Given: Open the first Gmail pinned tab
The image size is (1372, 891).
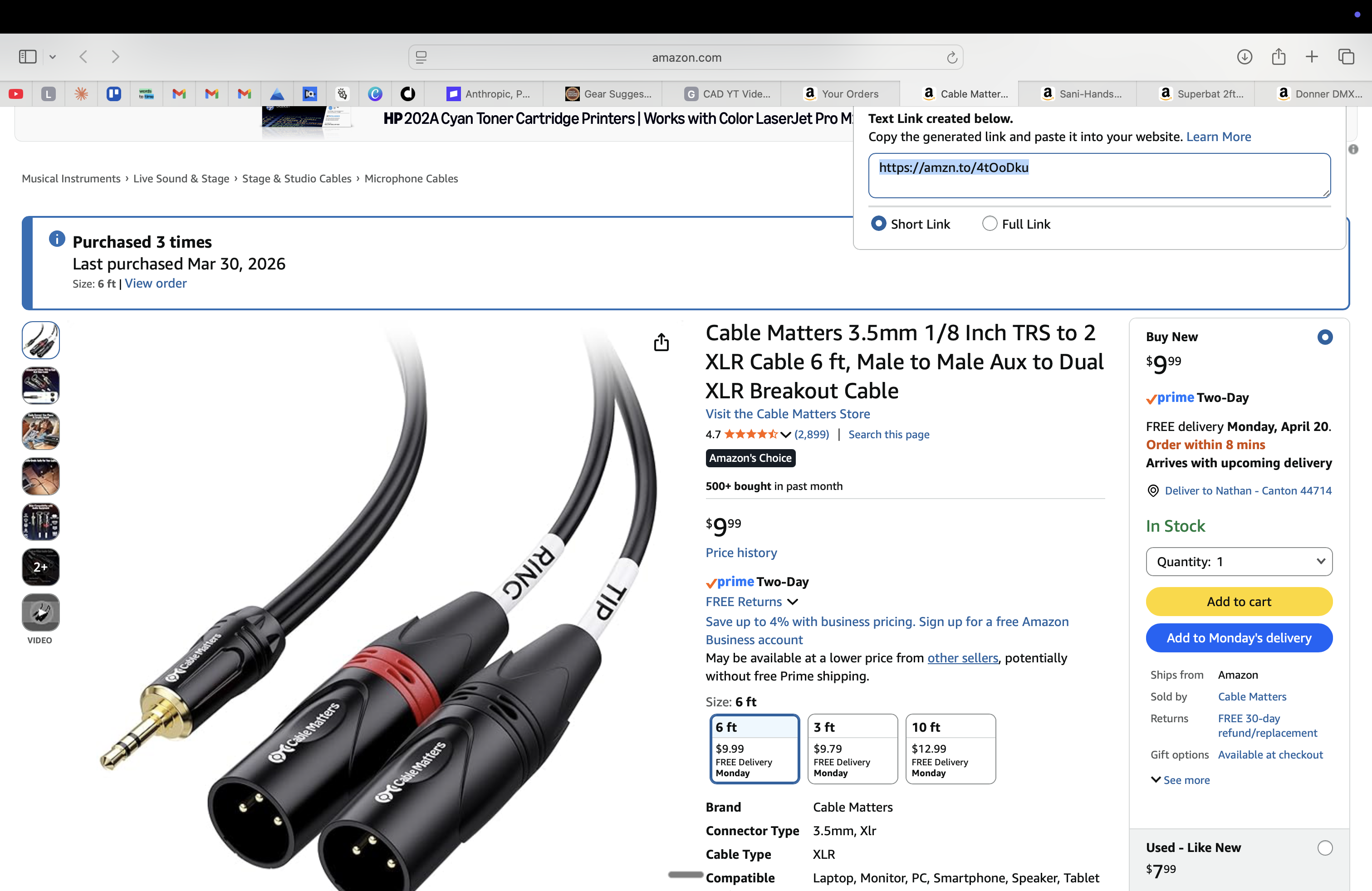Looking at the screenshot, I should [179, 94].
